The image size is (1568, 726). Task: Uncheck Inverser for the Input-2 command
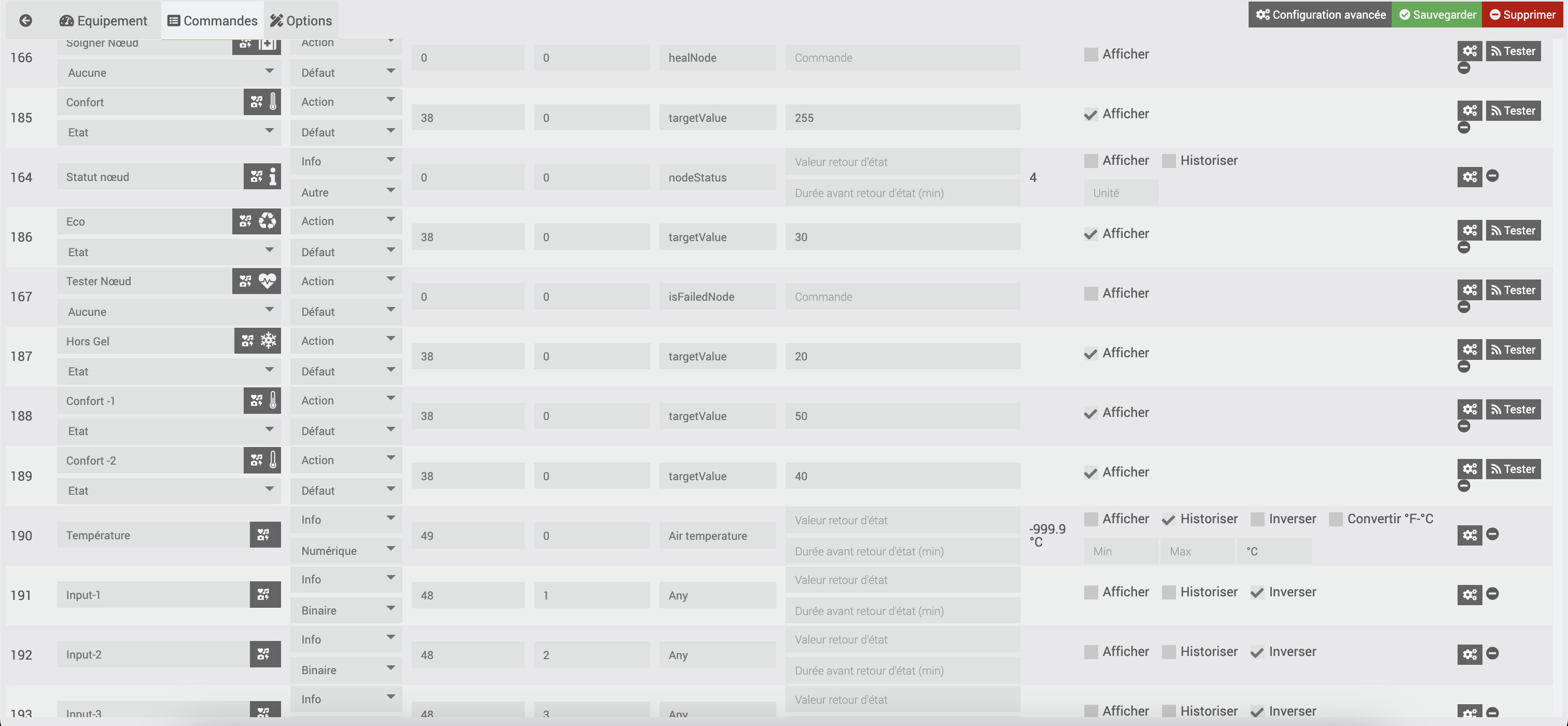pos(1257,652)
